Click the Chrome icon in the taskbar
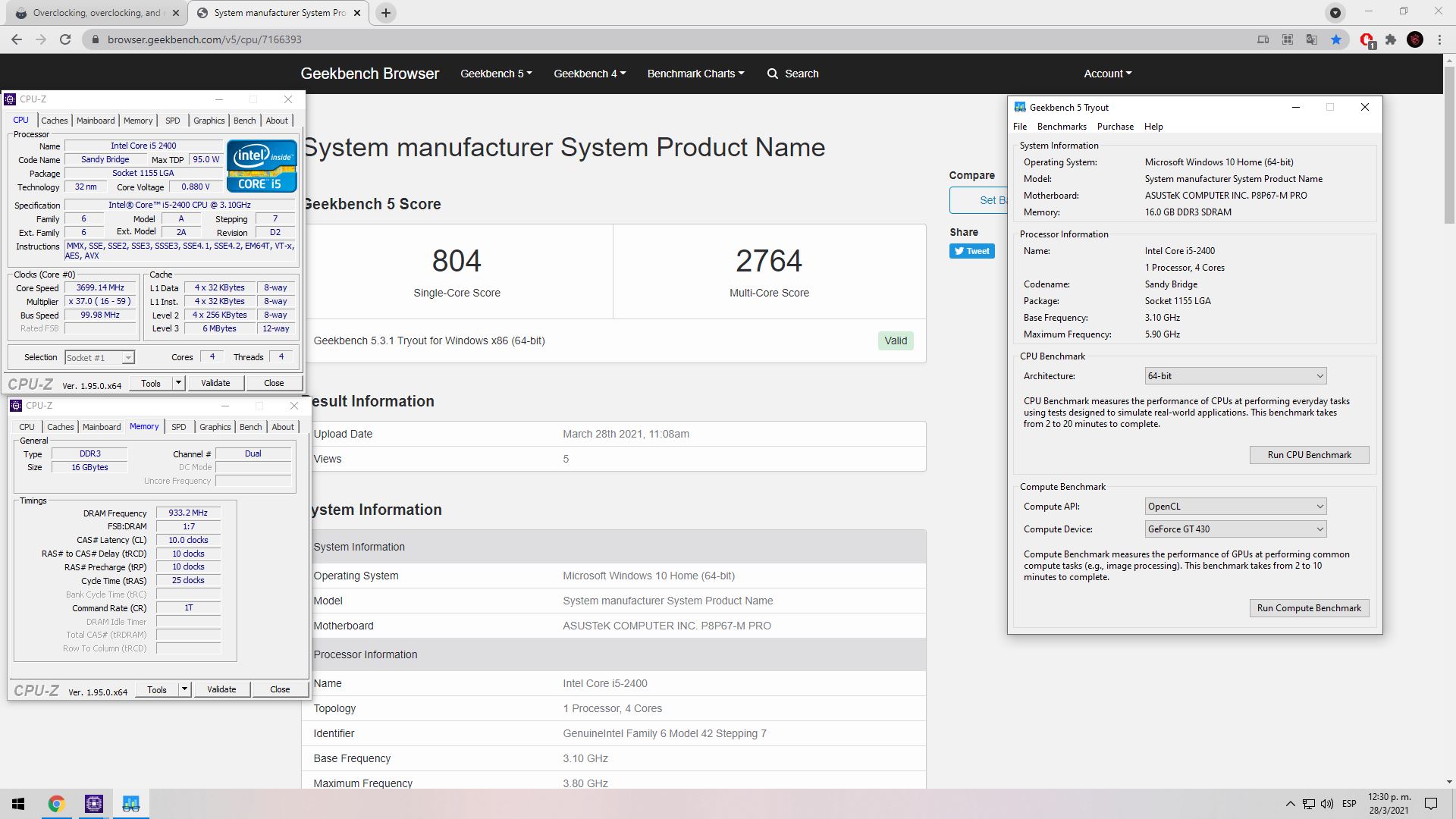Screen dimensions: 1456x819 click(x=56, y=804)
